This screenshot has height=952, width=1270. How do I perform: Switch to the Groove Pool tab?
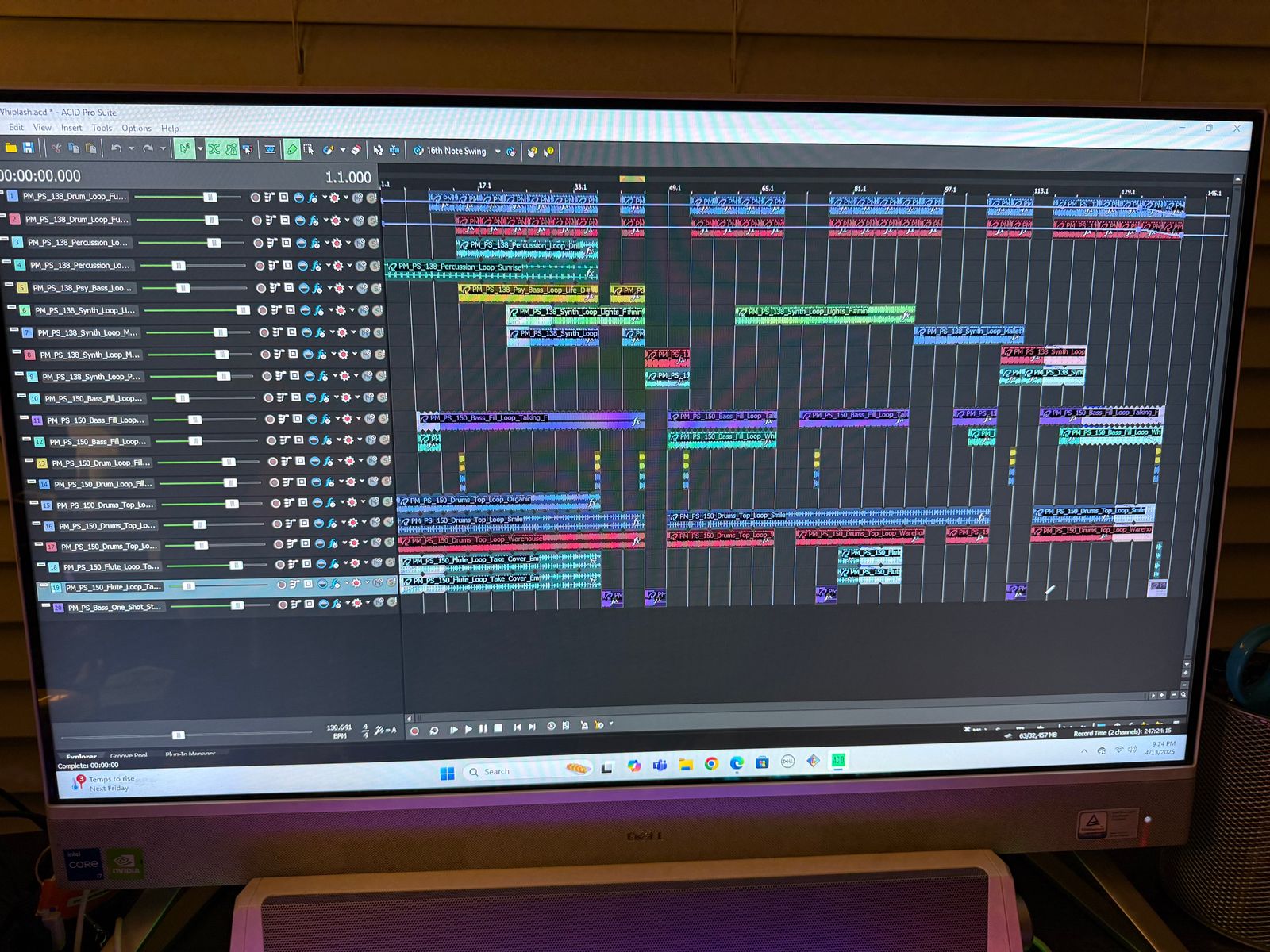click(129, 756)
